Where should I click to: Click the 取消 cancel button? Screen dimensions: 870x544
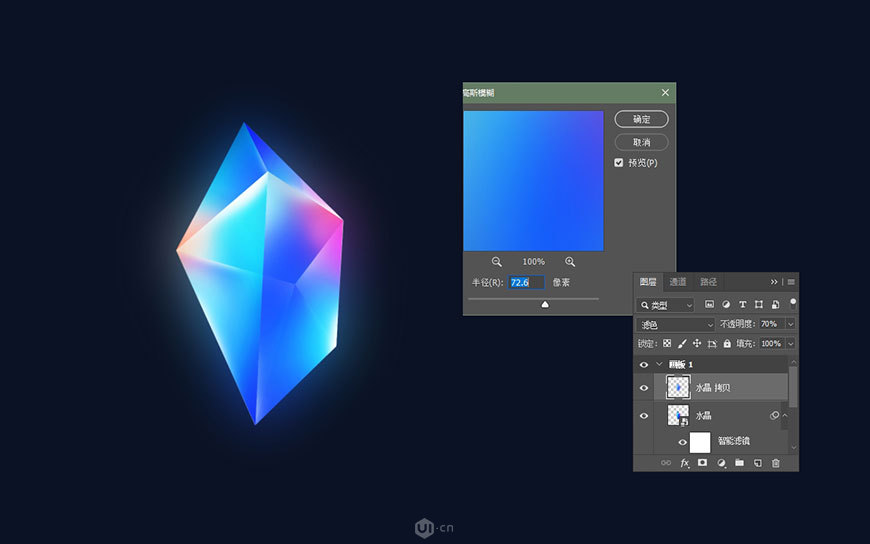[x=641, y=142]
